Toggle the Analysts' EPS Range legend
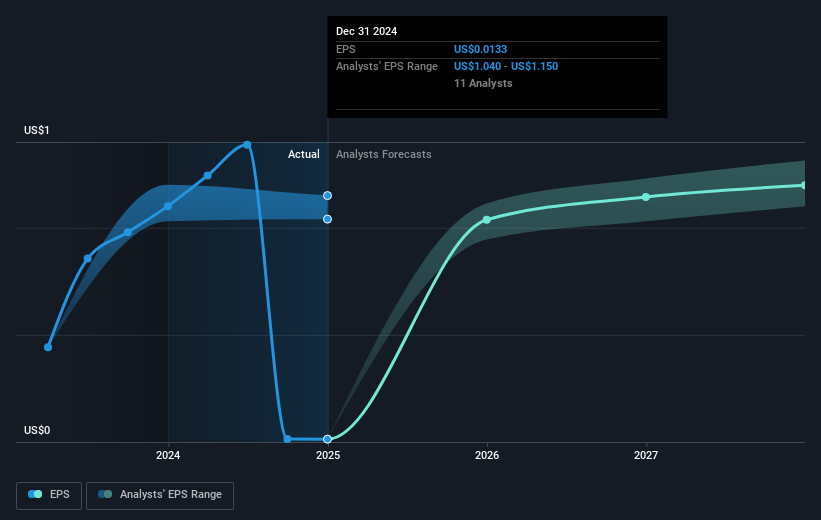This screenshot has height=520, width=821. (160, 495)
